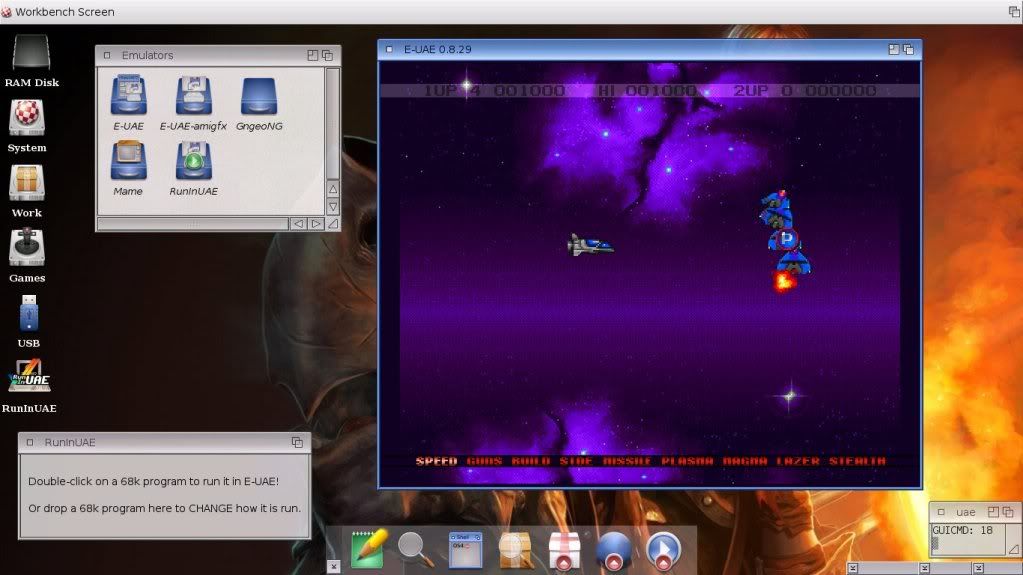Click the uae window depth gadget
This screenshot has height=575, width=1023.
(x=1008, y=512)
